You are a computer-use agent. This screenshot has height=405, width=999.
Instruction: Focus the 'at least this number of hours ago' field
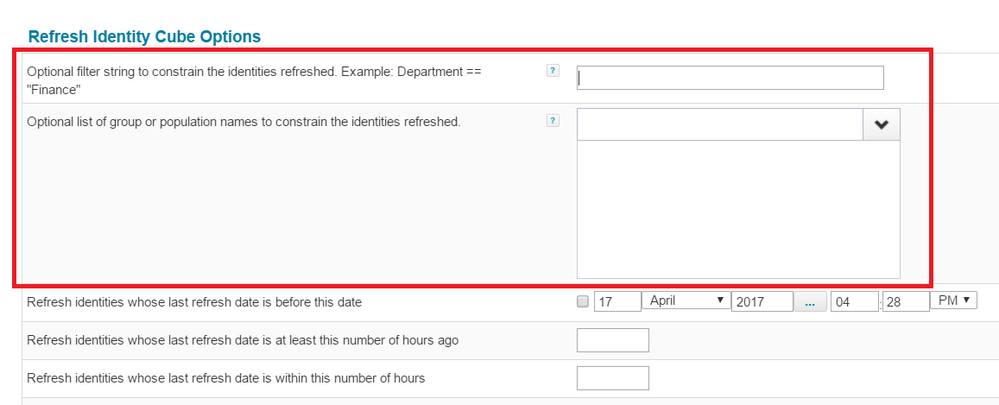[x=613, y=340]
